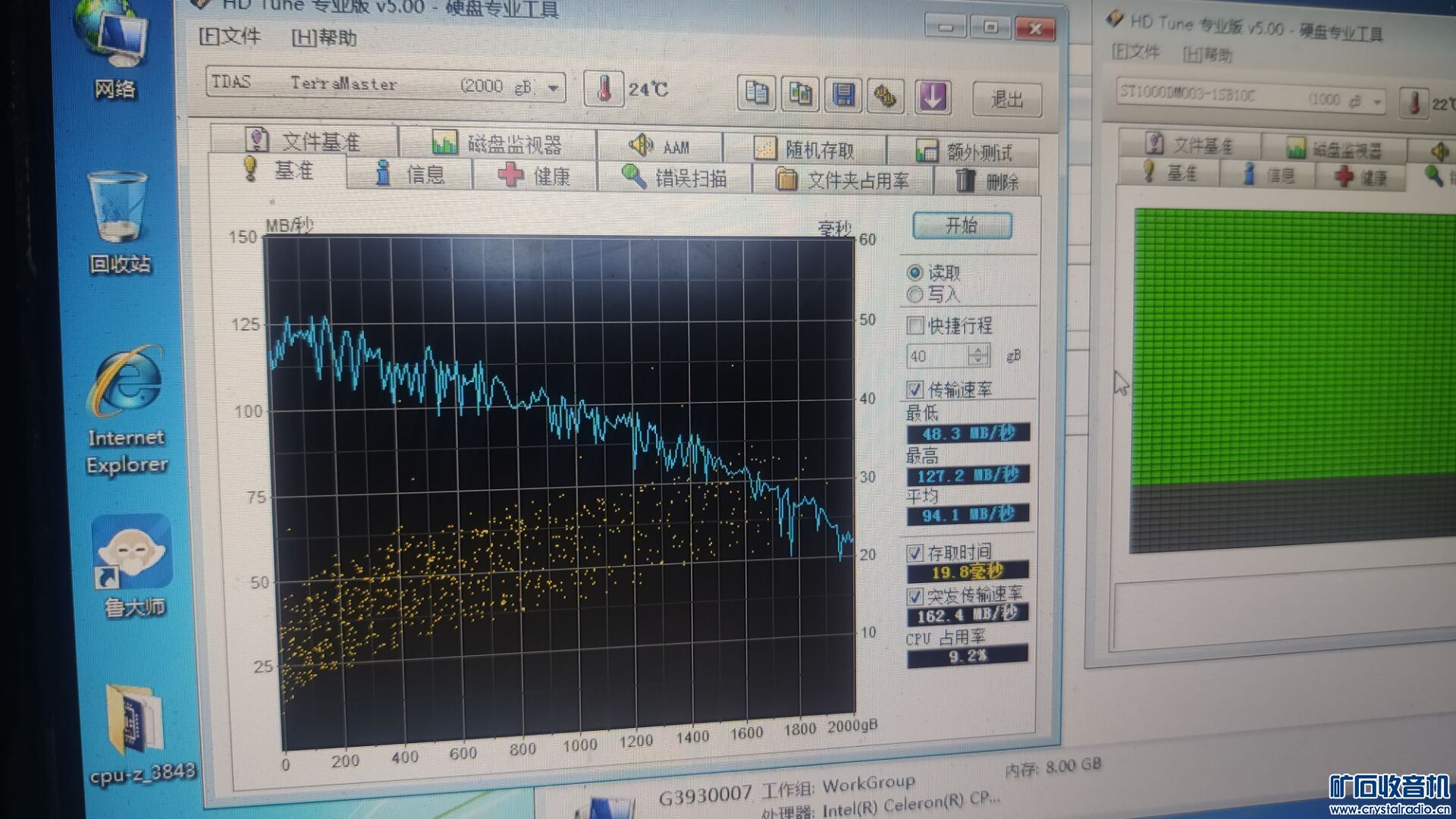Click the 开始 start button

[962, 225]
